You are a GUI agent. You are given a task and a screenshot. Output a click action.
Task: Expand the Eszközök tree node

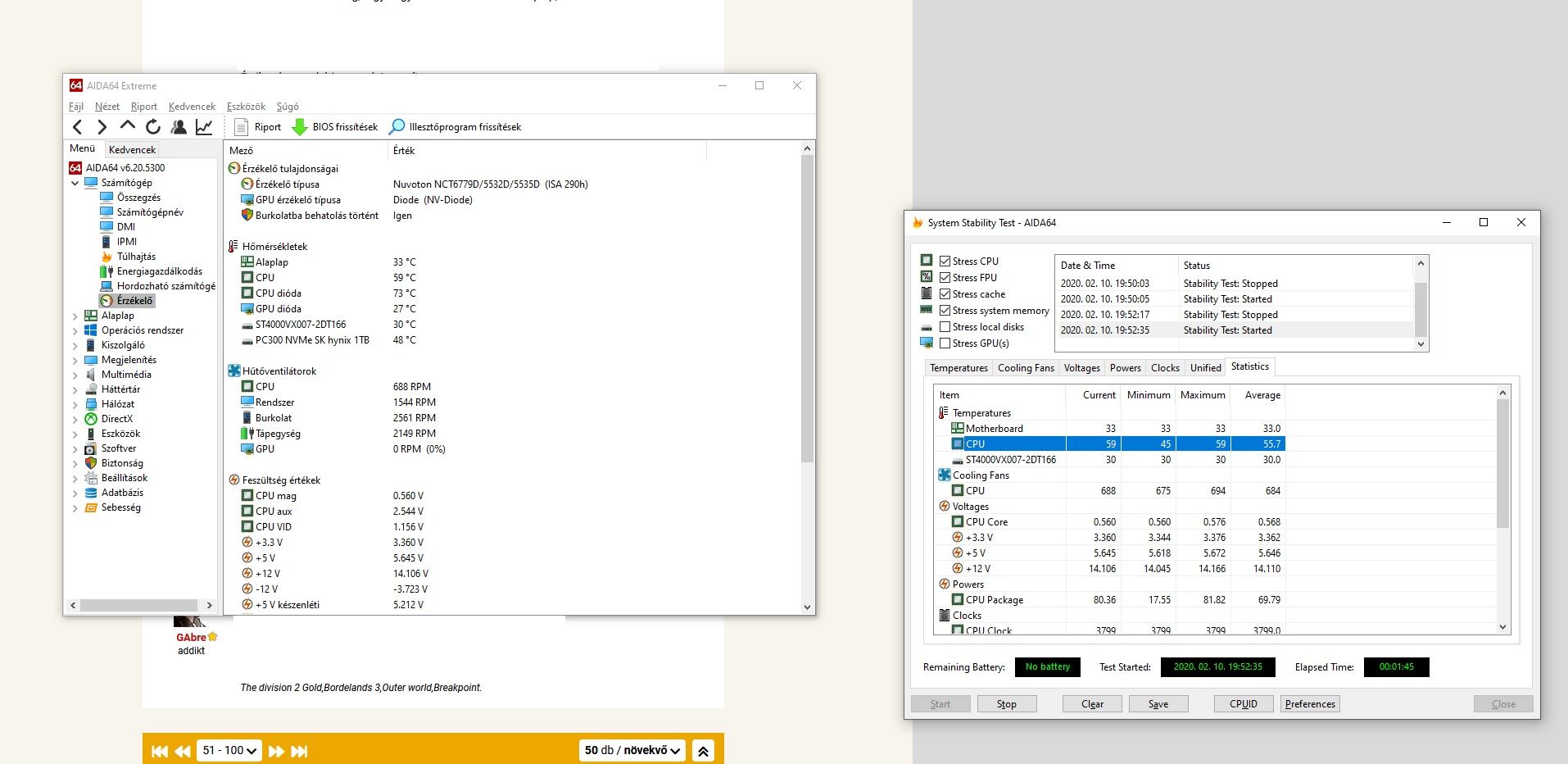coord(75,434)
